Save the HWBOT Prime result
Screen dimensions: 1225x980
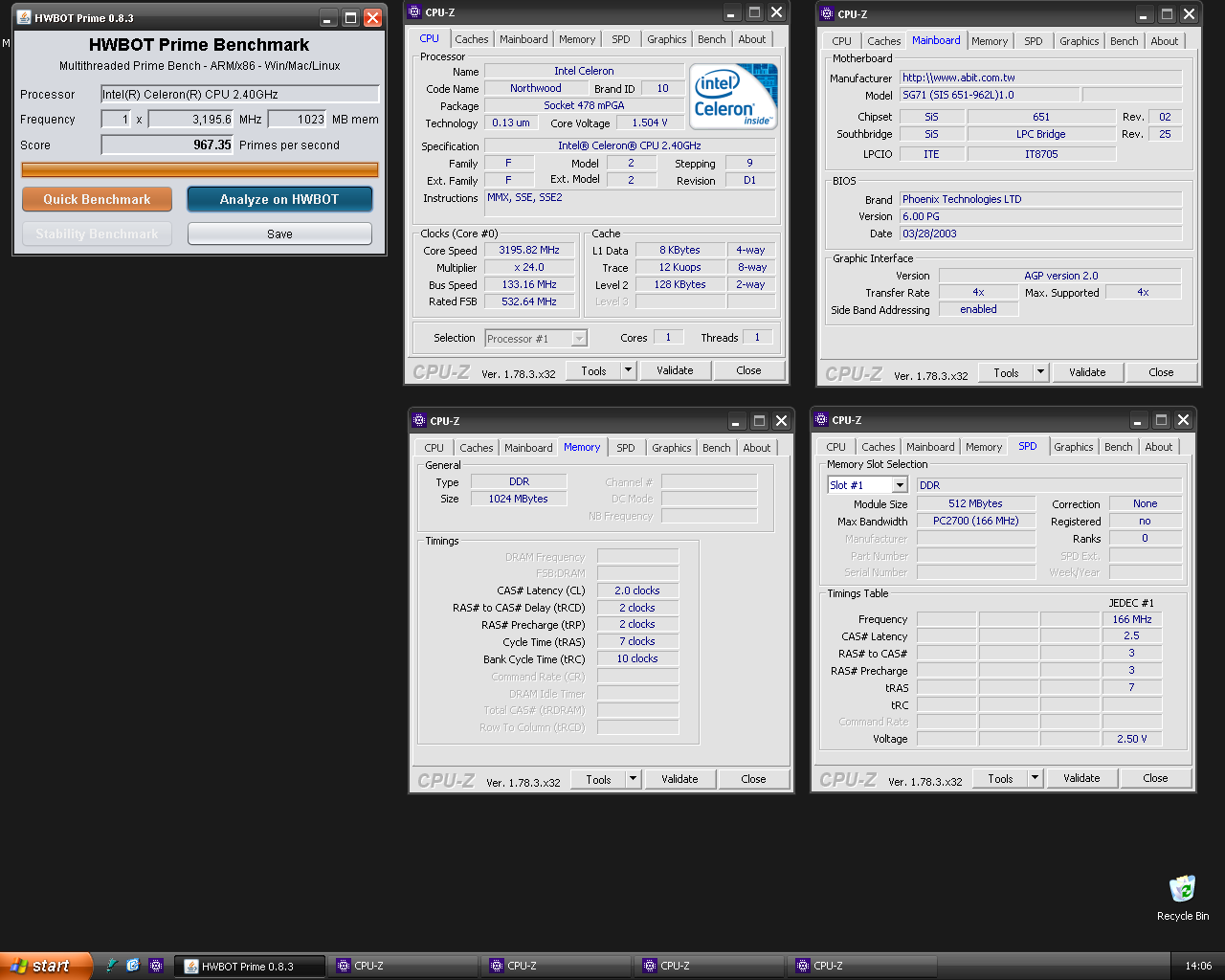click(x=279, y=234)
